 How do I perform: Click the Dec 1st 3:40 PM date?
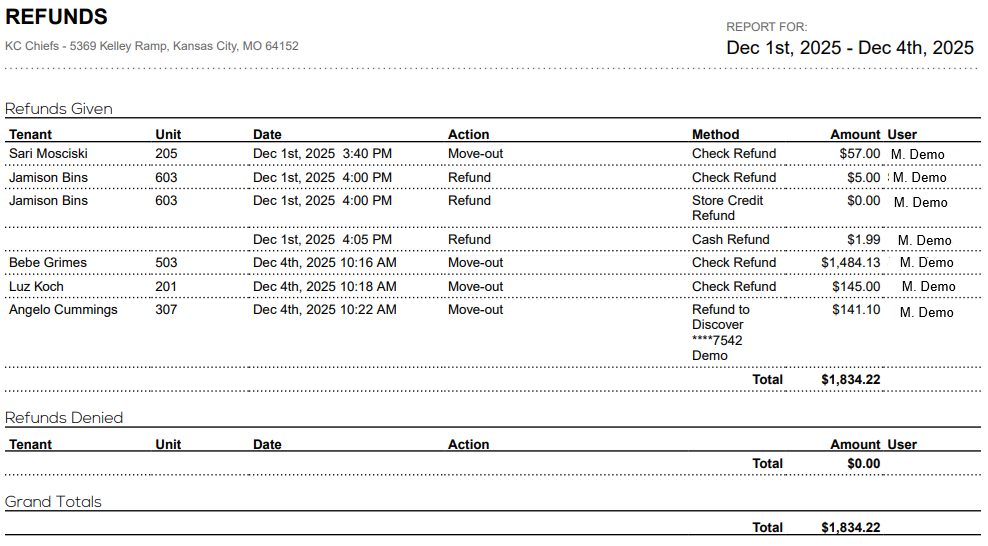click(322, 154)
